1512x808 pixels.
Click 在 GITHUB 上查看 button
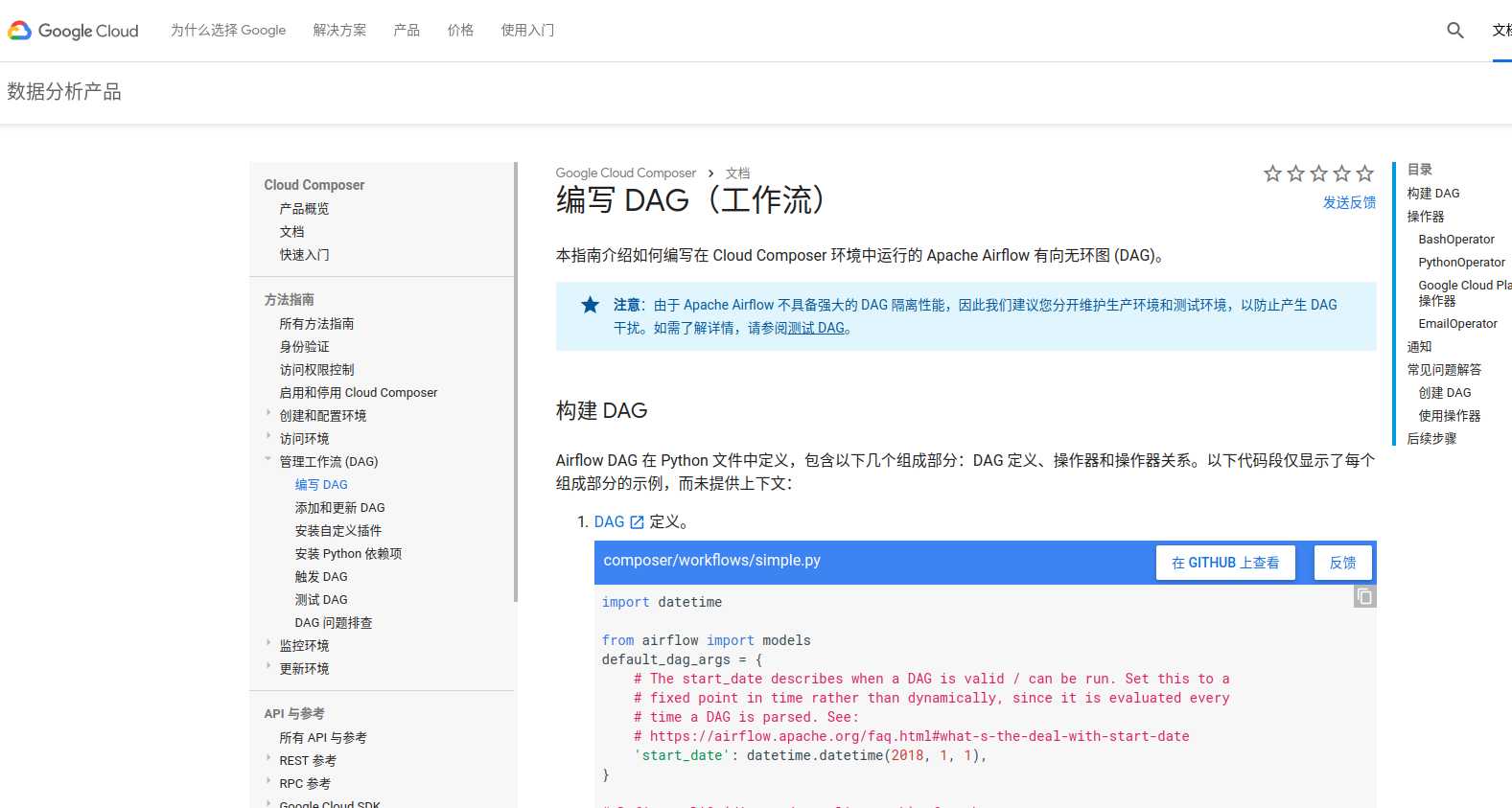(x=1225, y=563)
